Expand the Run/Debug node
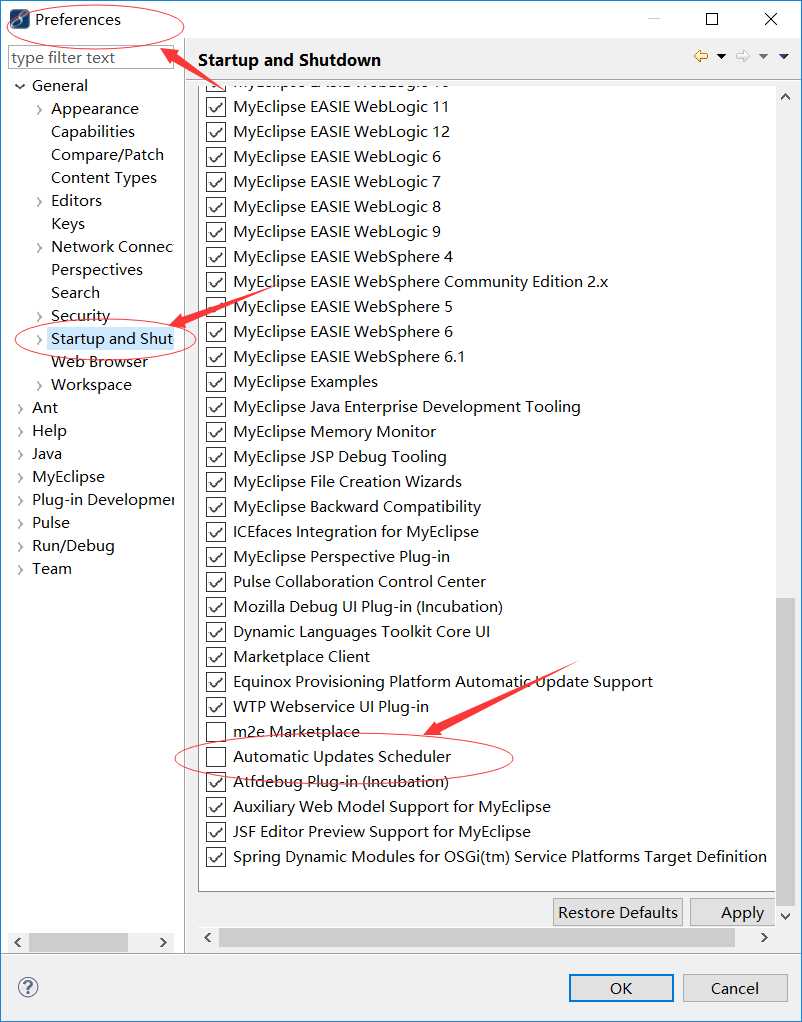802x1022 pixels. [x=20, y=547]
